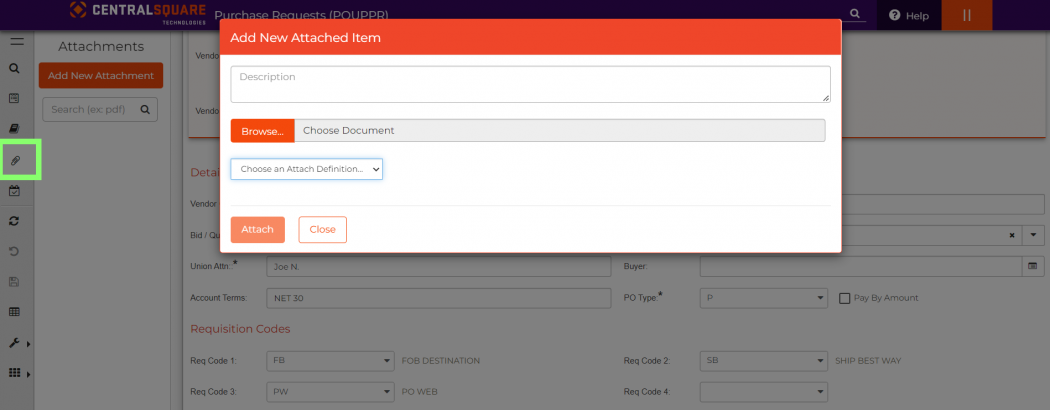Open Choose an Attach Definition dropdown
Screen dimensions: 1050x410
coord(307,169)
